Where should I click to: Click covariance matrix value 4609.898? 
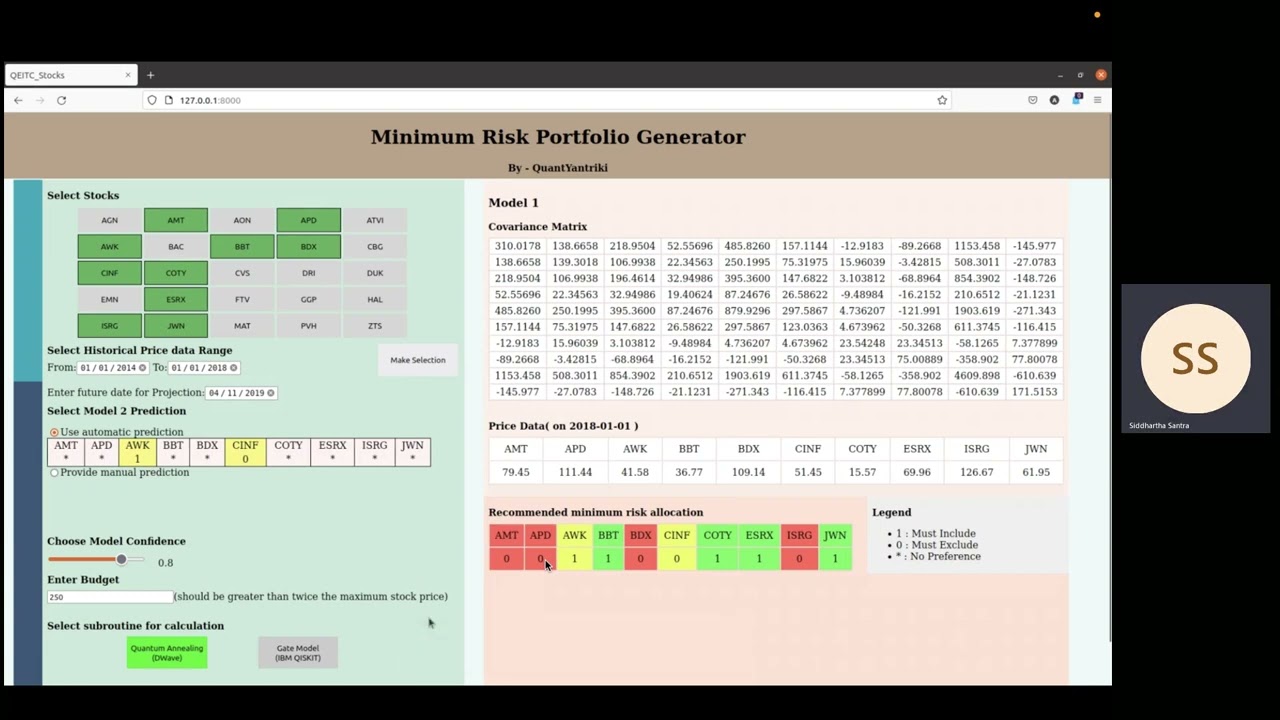coord(976,375)
